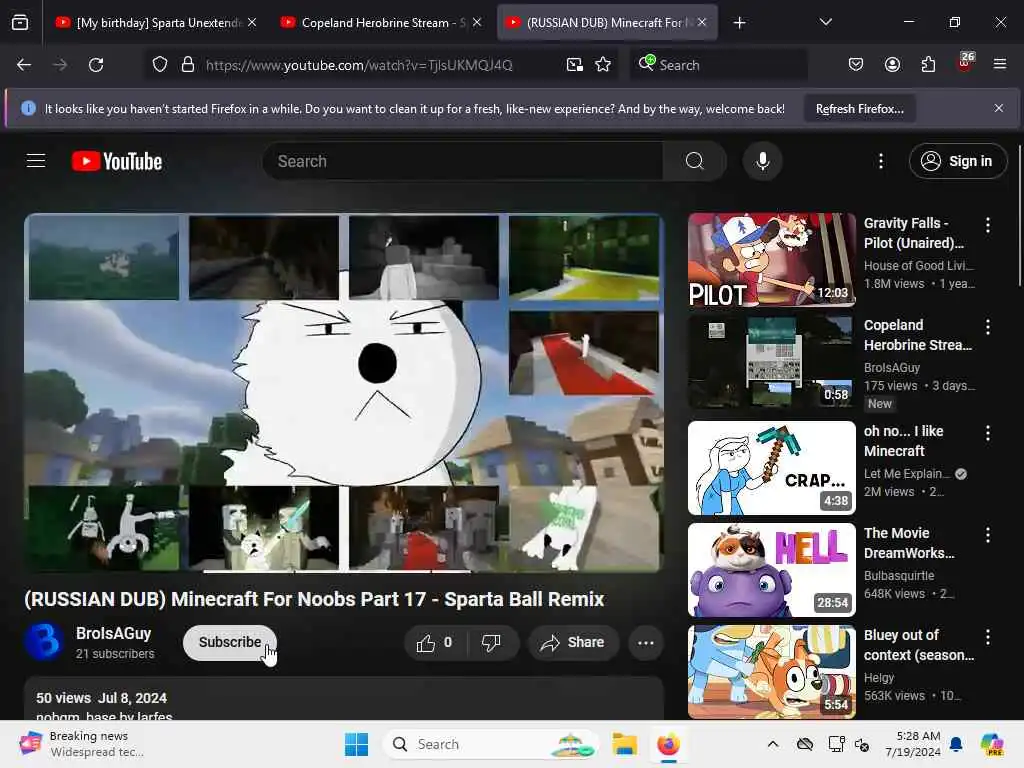Viewport: 1024px width, 768px height.
Task: Click YouTube search magnifier button
Action: 695,161
